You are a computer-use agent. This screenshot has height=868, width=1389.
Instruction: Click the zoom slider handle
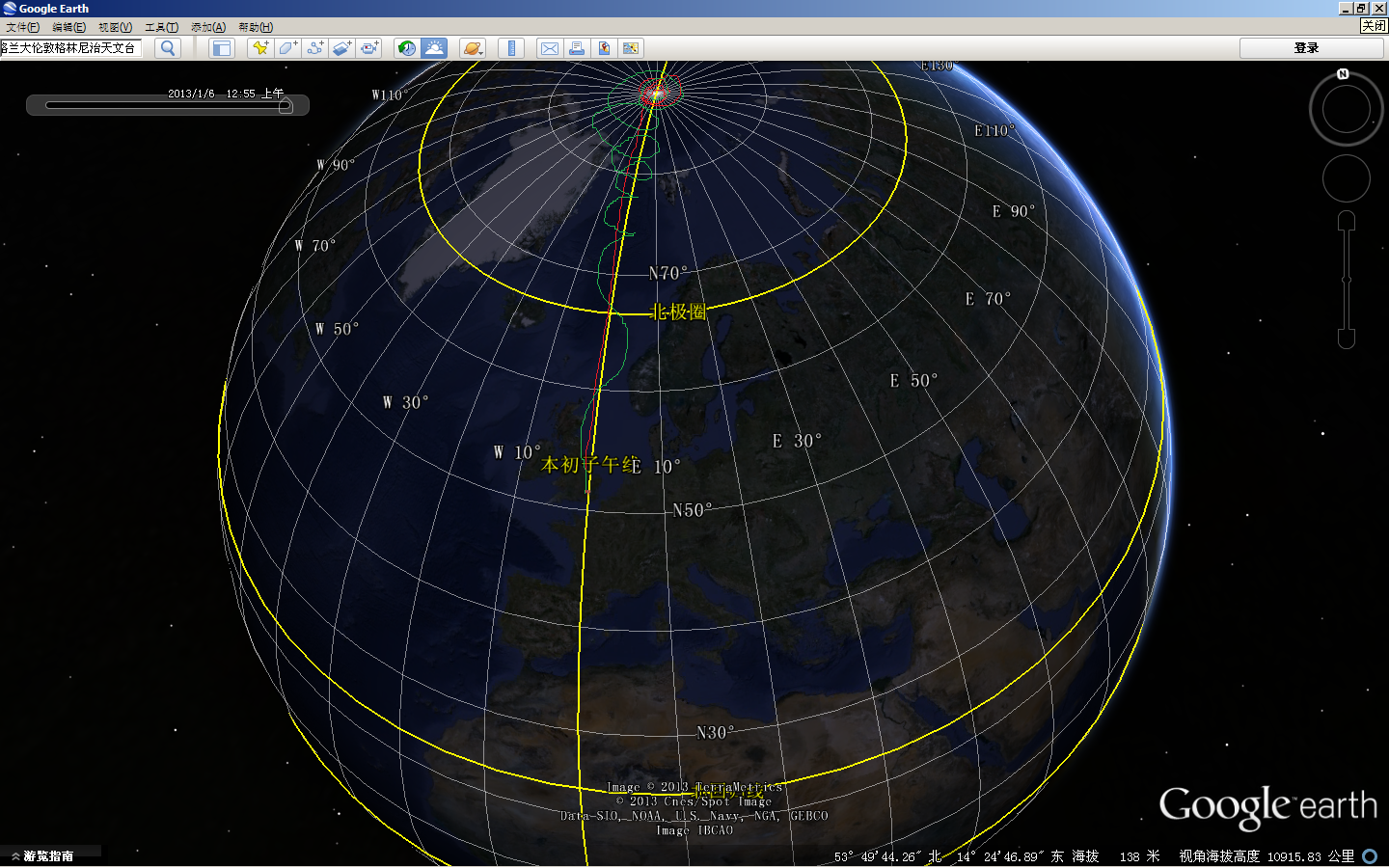(1347, 280)
